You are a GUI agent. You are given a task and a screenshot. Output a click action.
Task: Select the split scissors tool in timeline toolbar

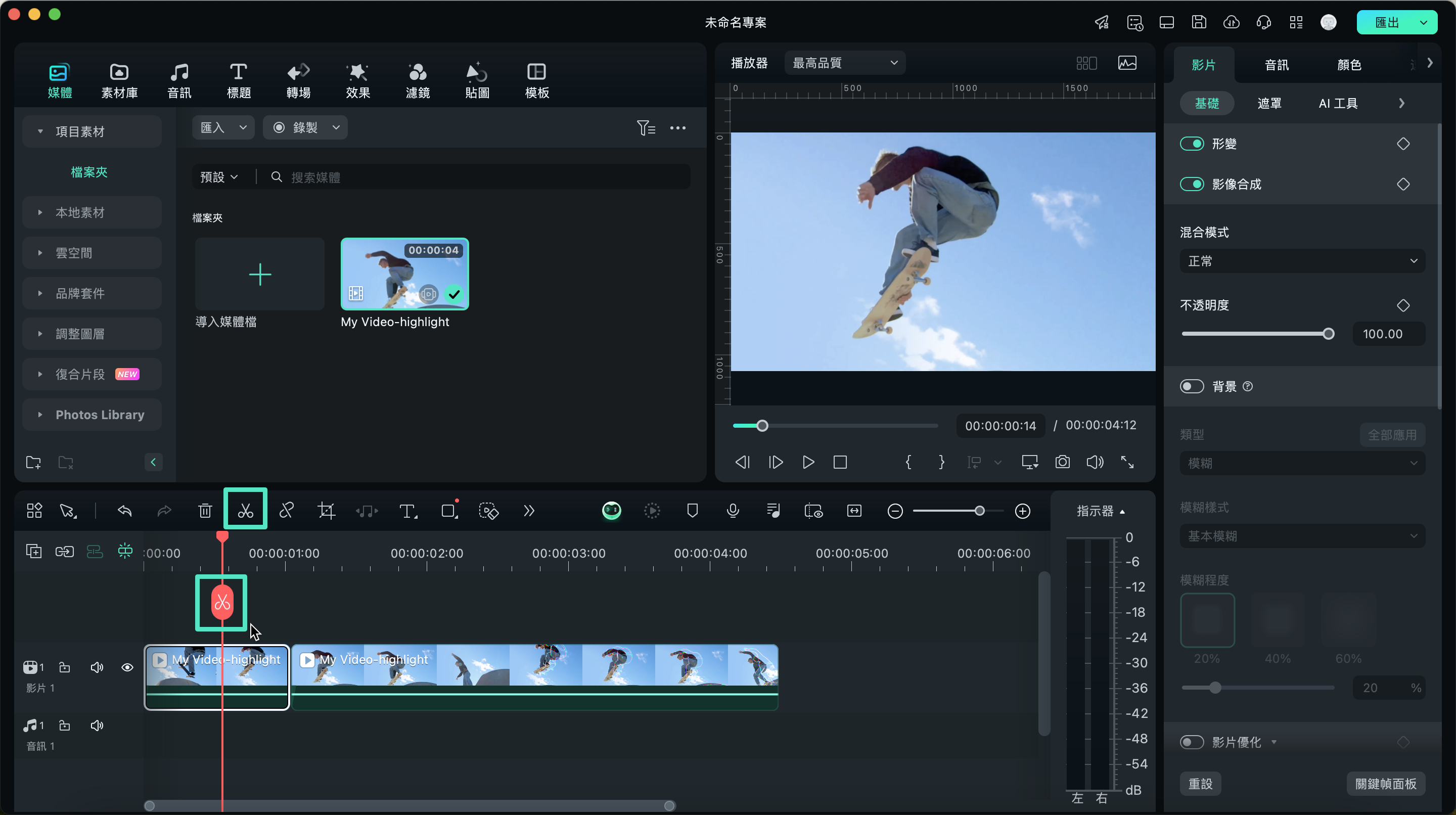click(245, 511)
